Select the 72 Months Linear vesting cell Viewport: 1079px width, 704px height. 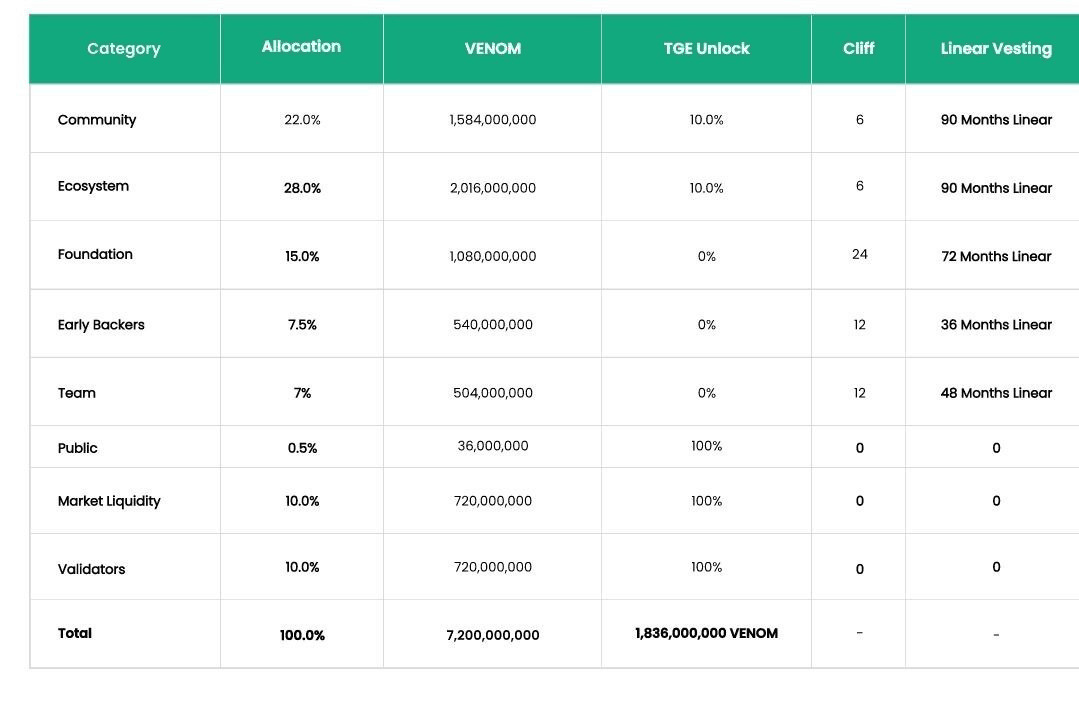pos(995,257)
